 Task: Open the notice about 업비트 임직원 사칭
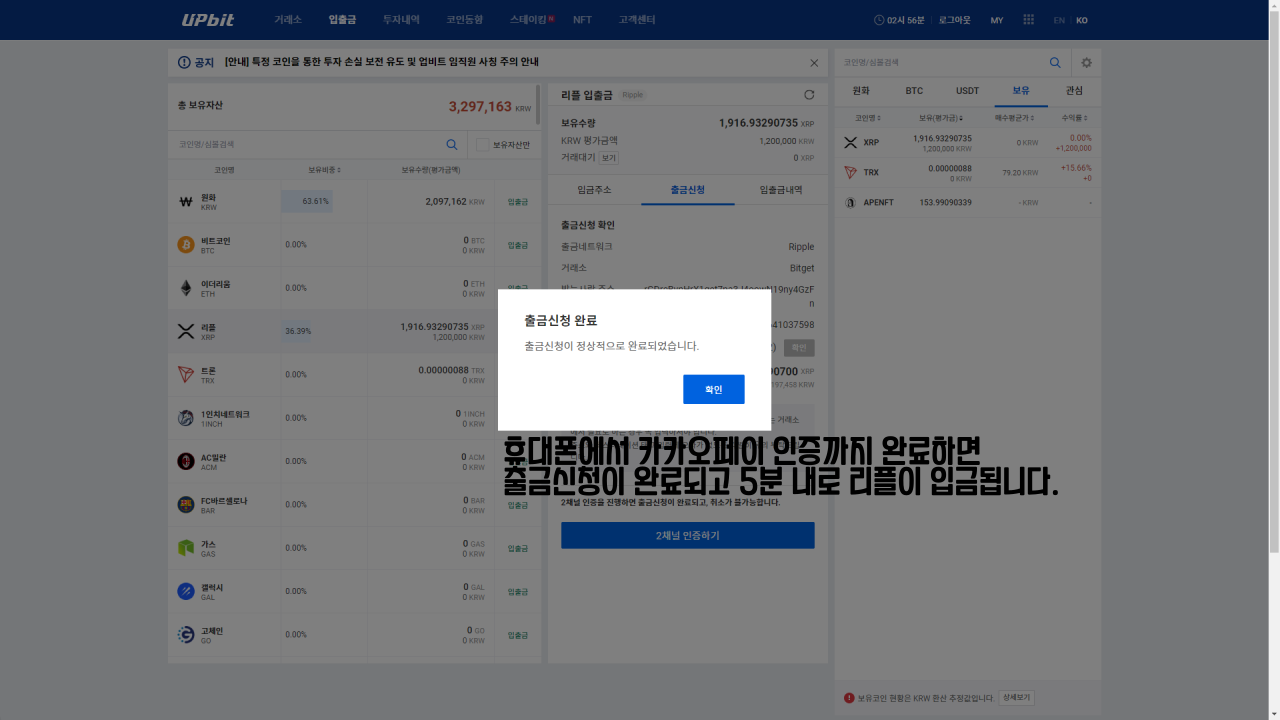(382, 62)
